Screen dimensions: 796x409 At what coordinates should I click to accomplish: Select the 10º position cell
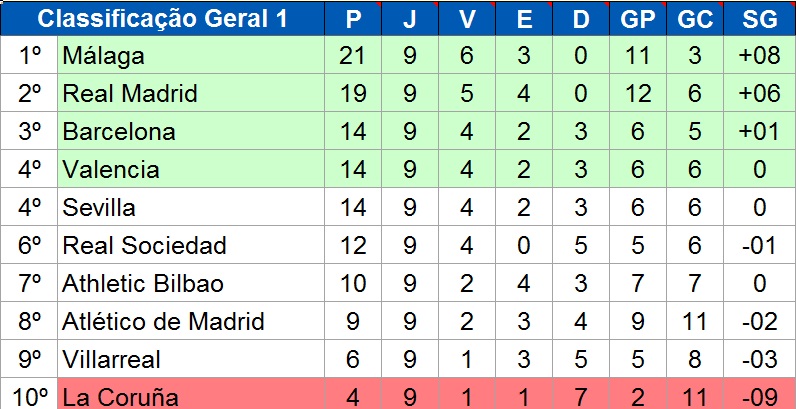[30, 396]
